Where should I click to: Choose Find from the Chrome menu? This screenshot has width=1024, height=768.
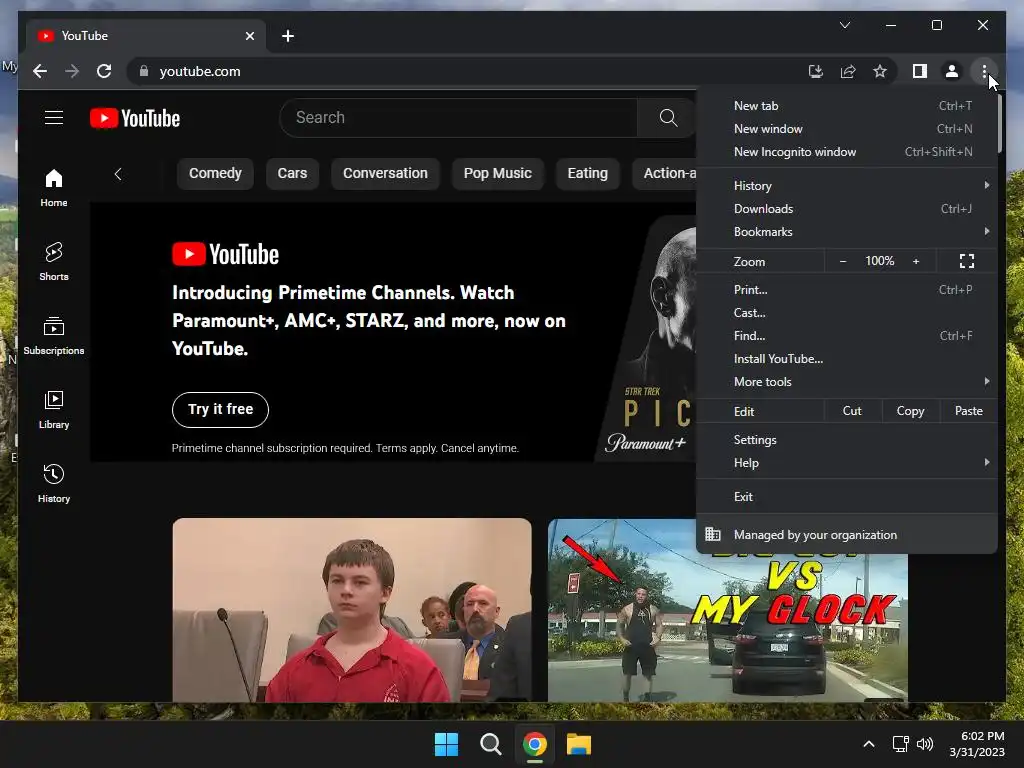click(846, 336)
